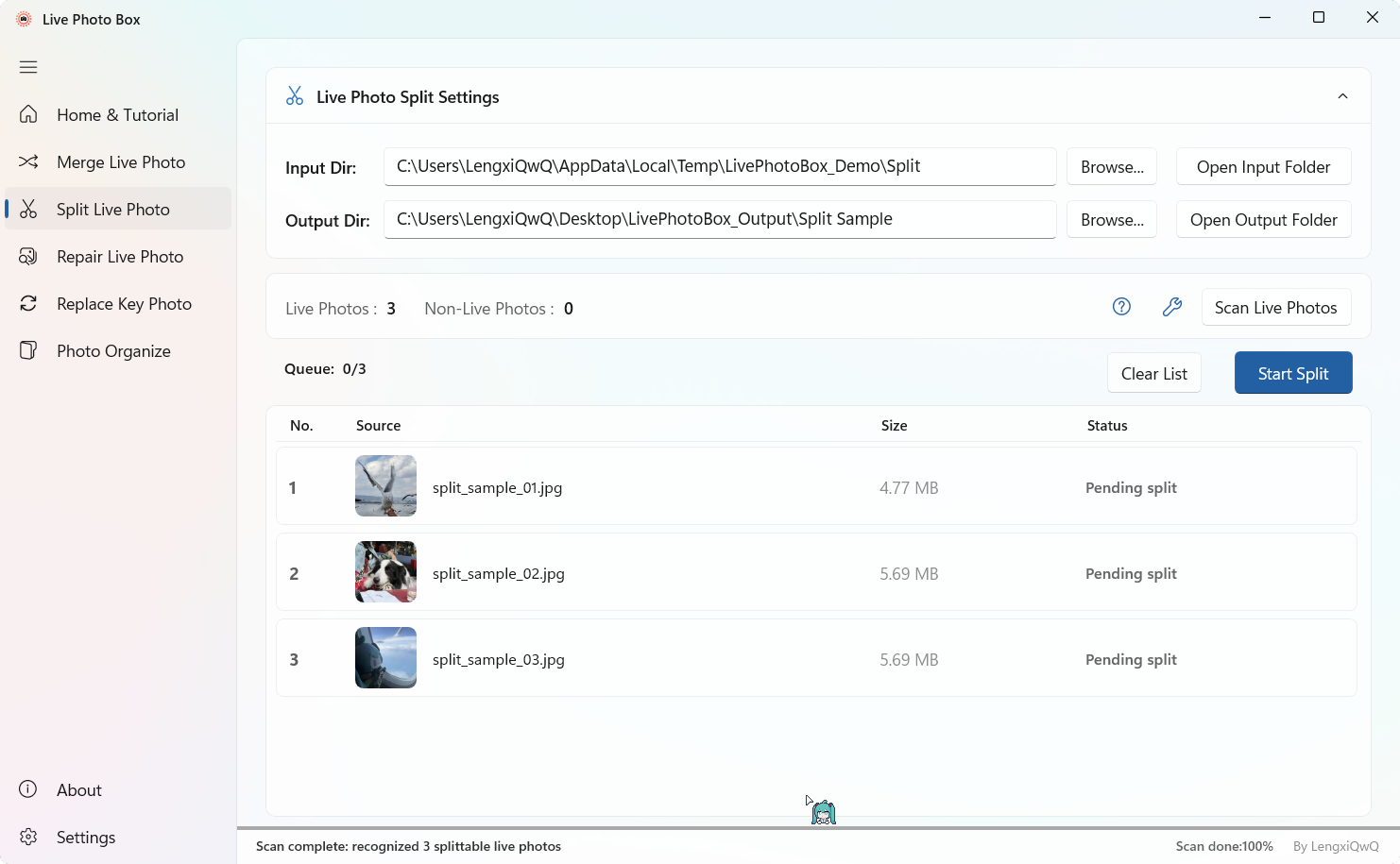Open the Settings page
This screenshot has width=1400, height=864.
(118, 837)
